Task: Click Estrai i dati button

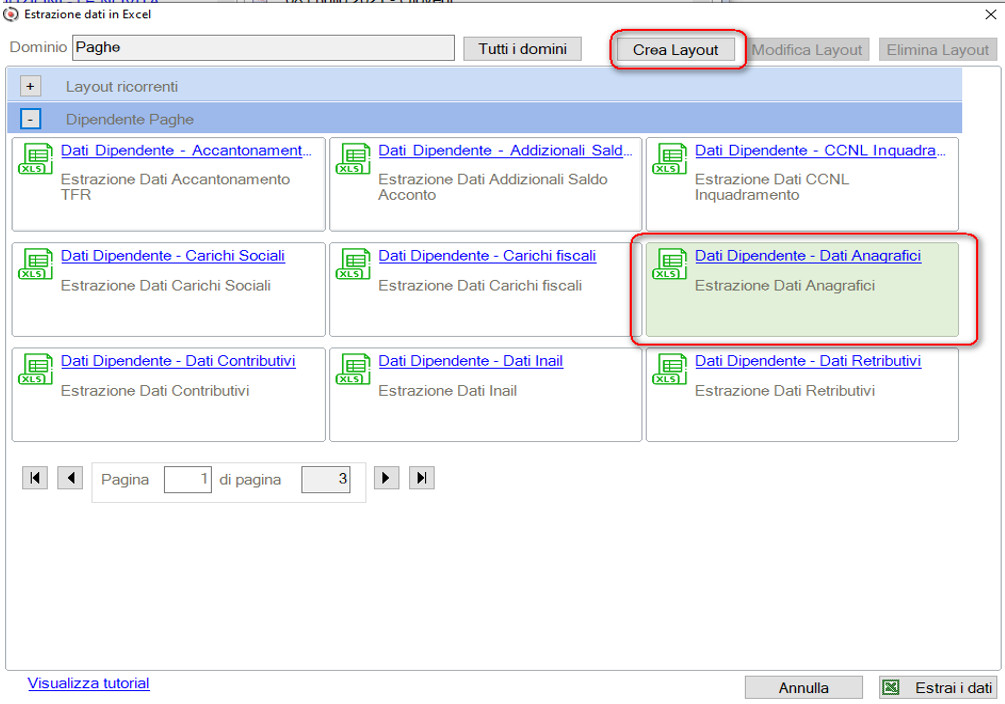Action: (x=938, y=687)
